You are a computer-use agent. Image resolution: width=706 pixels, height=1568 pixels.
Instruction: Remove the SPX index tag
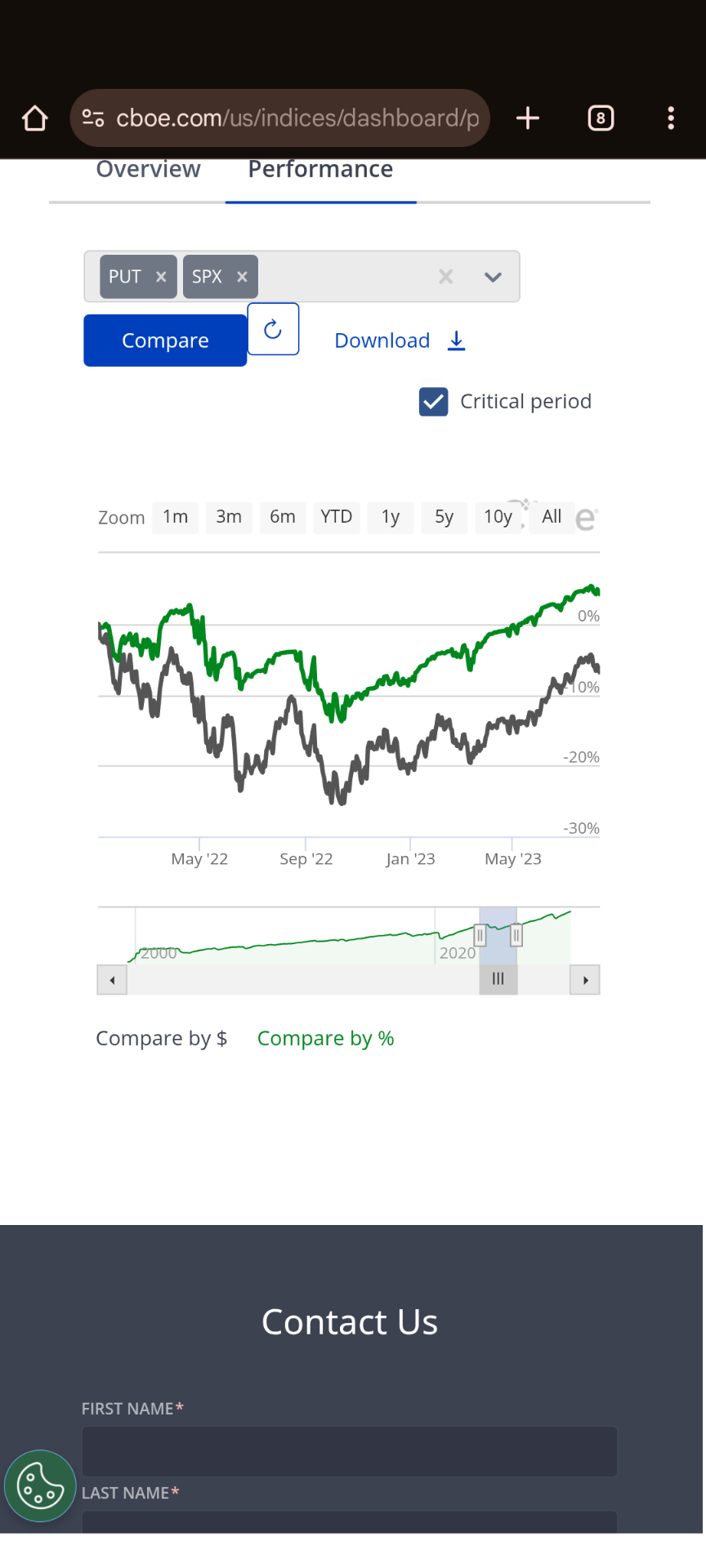click(242, 277)
